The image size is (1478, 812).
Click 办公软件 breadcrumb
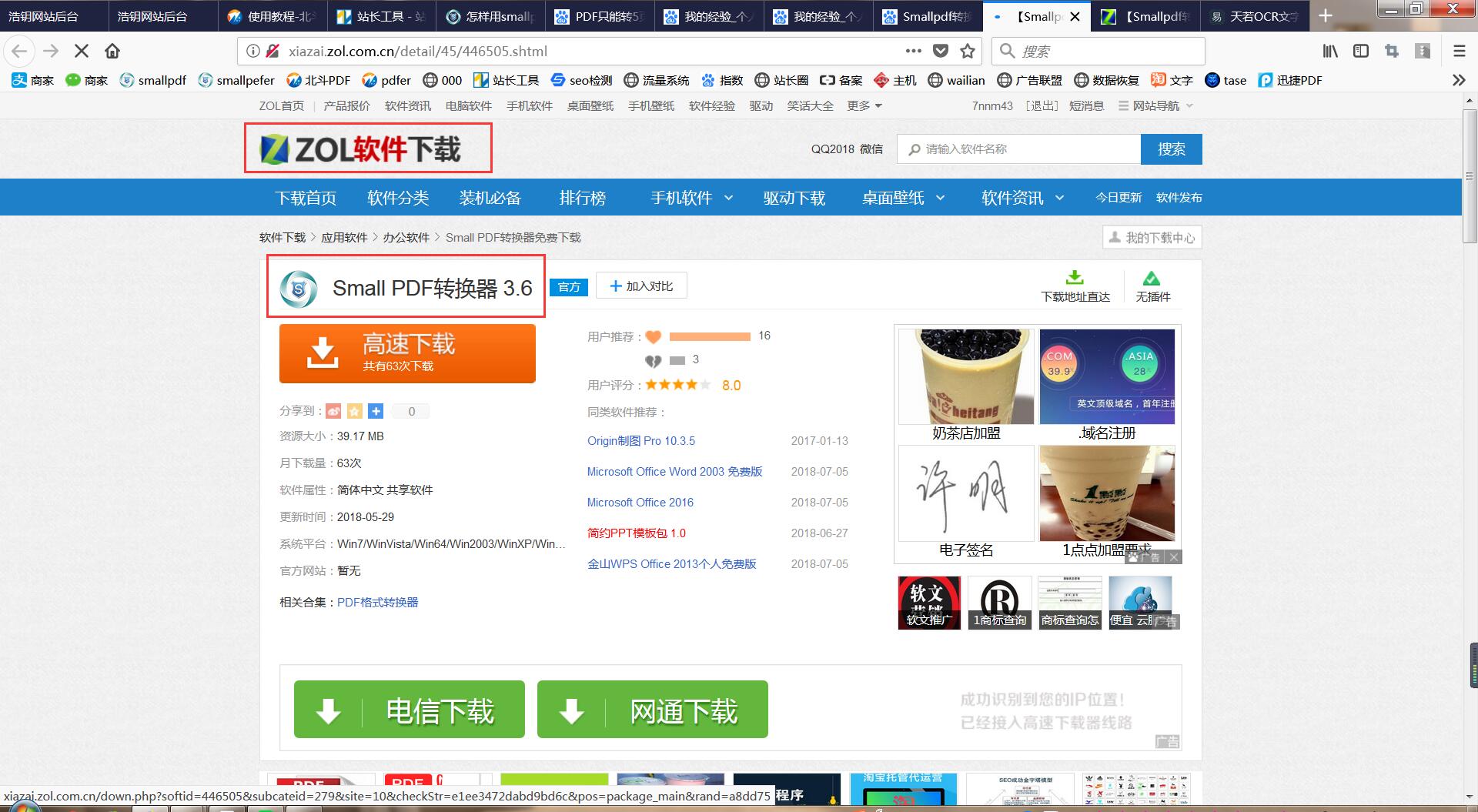click(406, 238)
